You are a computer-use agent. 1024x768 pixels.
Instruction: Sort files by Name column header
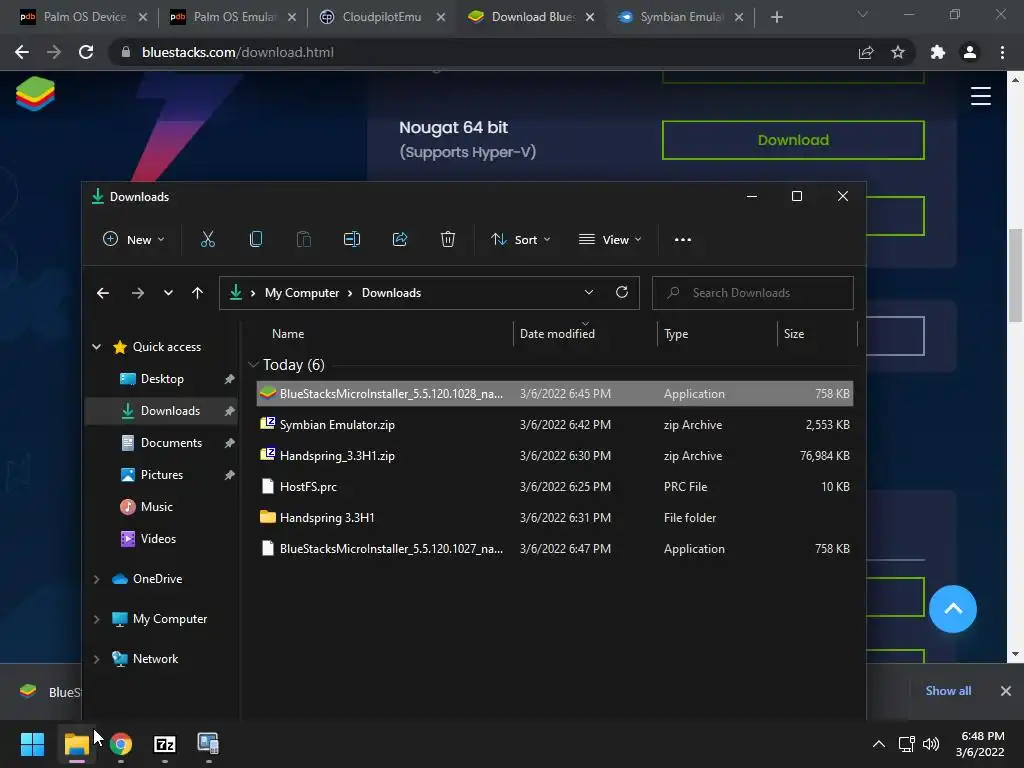[x=288, y=334]
